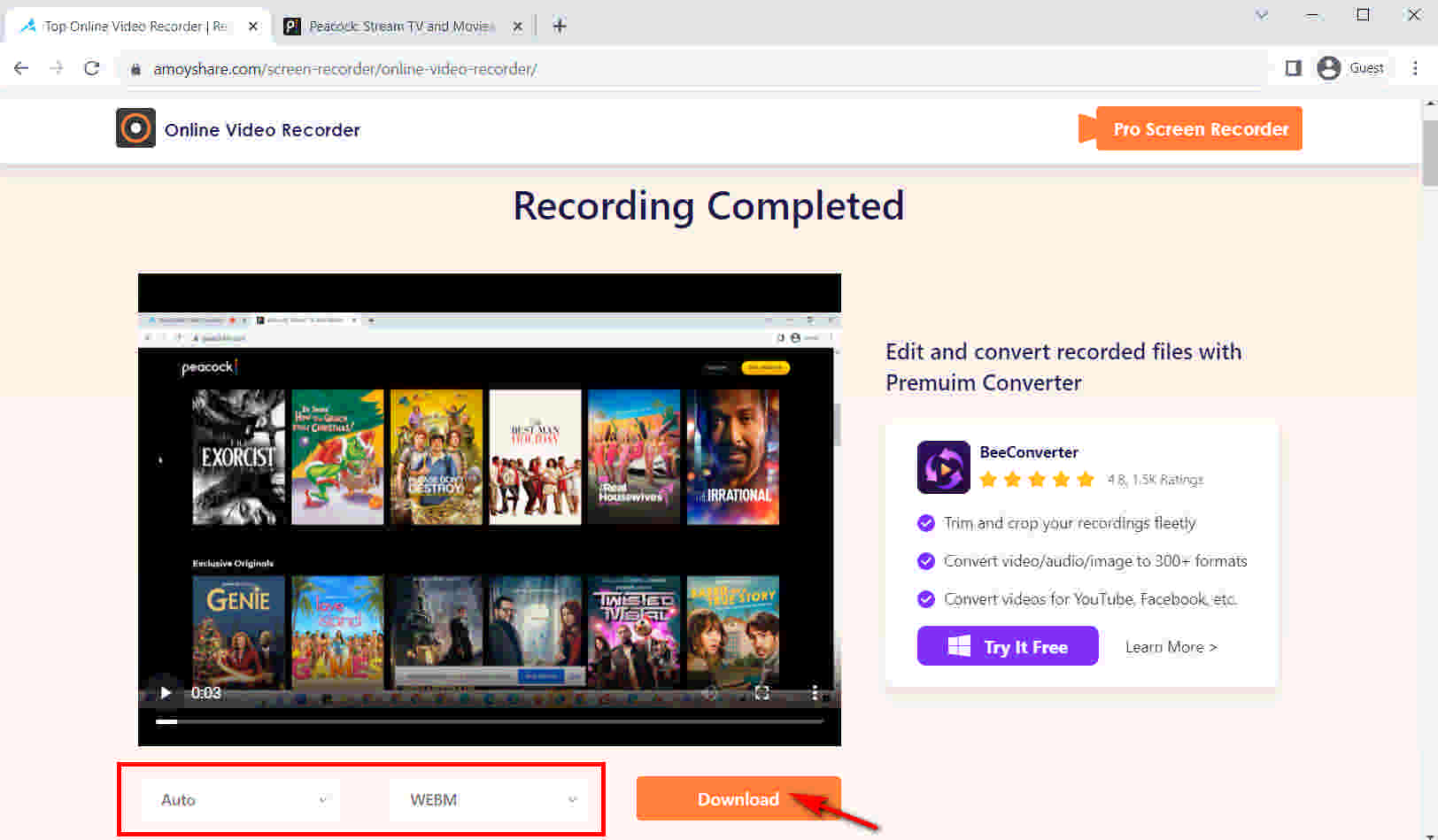Screen dimensions: 1438x840
Task: Click the BeeConverter app icon
Action: [x=943, y=466]
